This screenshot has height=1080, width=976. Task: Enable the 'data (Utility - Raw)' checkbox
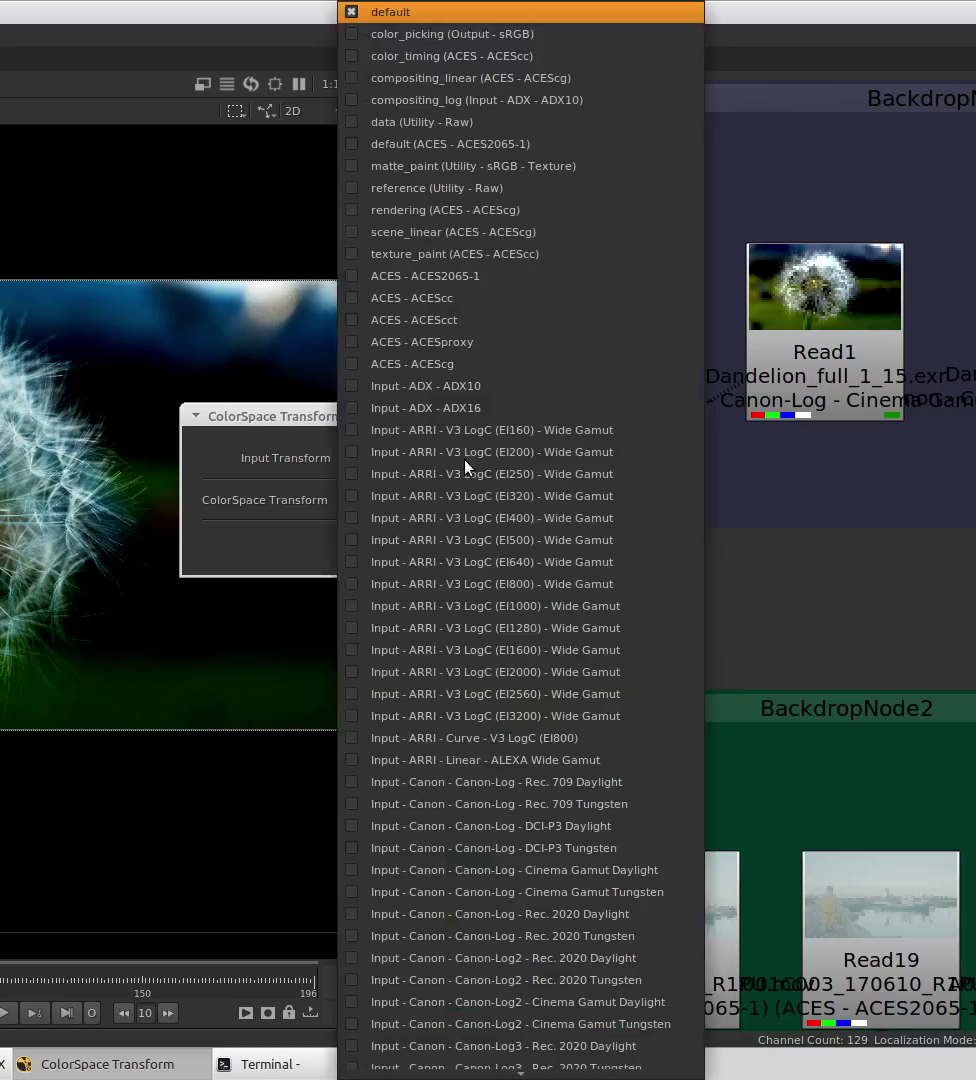[x=351, y=122]
